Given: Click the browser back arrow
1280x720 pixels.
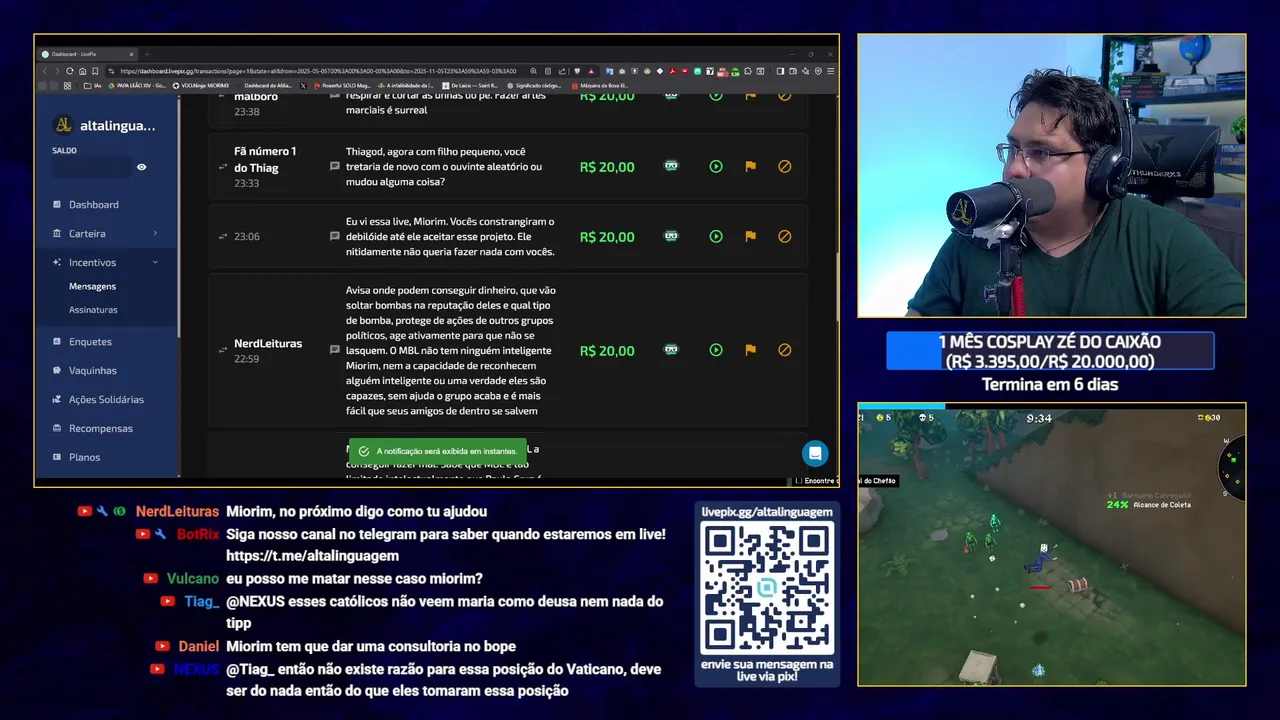Looking at the screenshot, I should click(44, 71).
